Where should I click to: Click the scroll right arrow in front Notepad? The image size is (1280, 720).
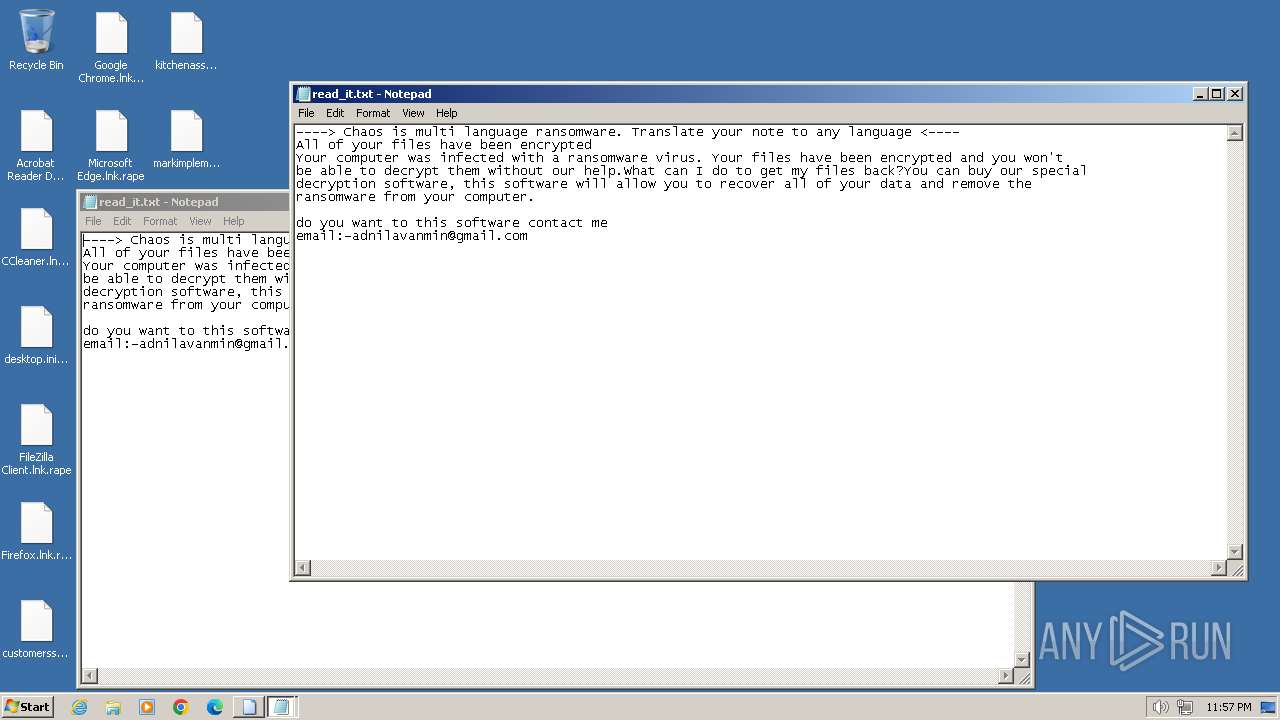[1218, 568]
